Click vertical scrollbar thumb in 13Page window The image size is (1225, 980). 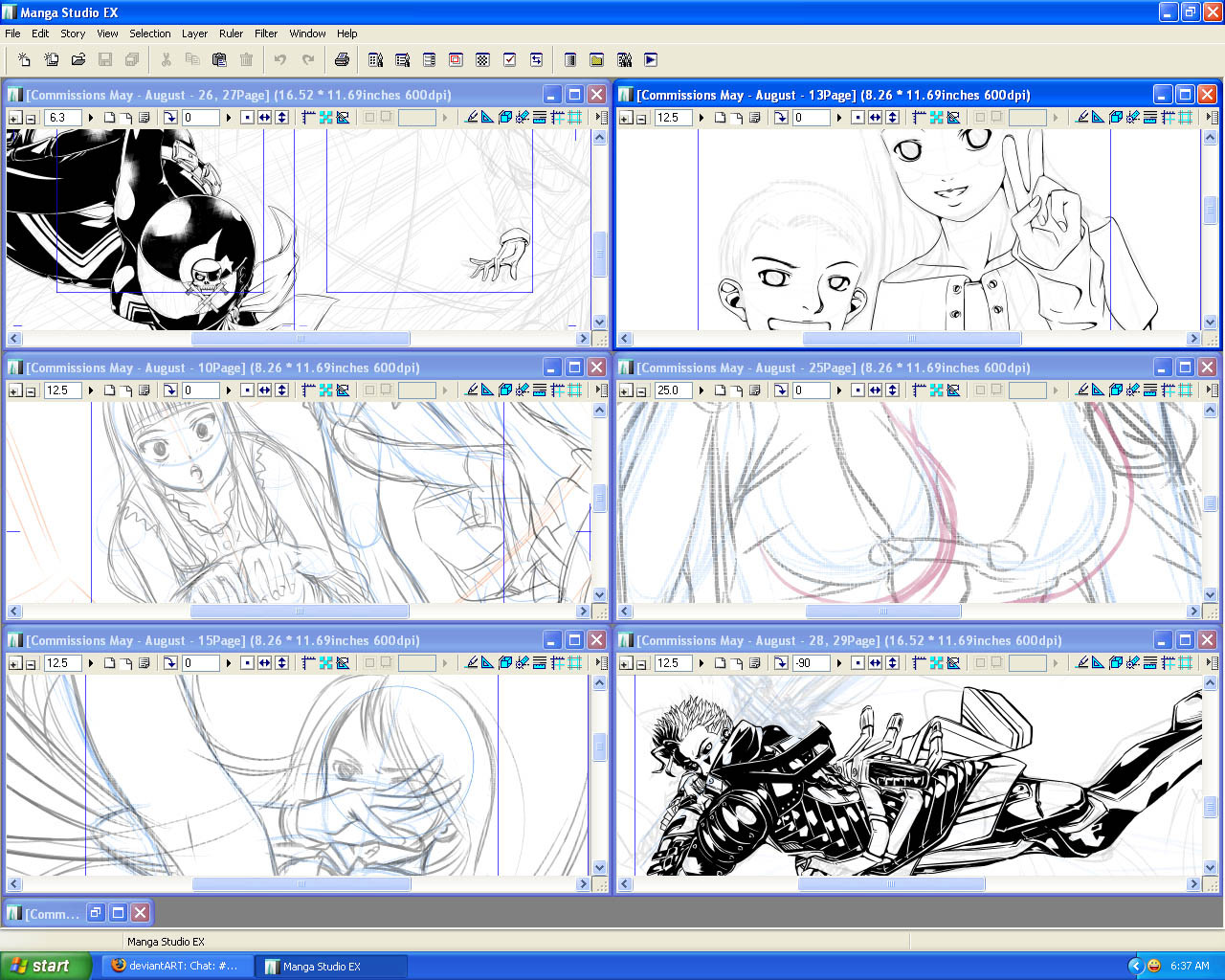point(1210,211)
